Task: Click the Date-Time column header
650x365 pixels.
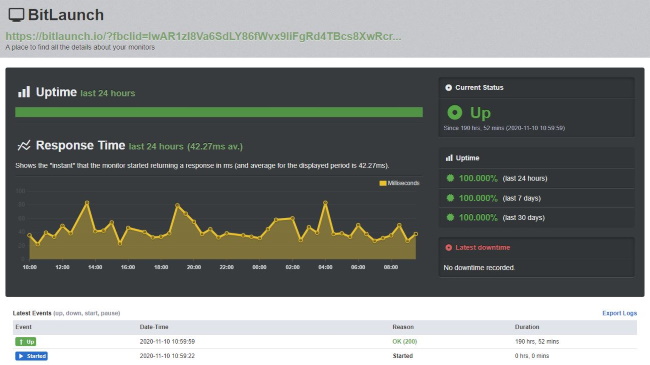Action: [154, 327]
